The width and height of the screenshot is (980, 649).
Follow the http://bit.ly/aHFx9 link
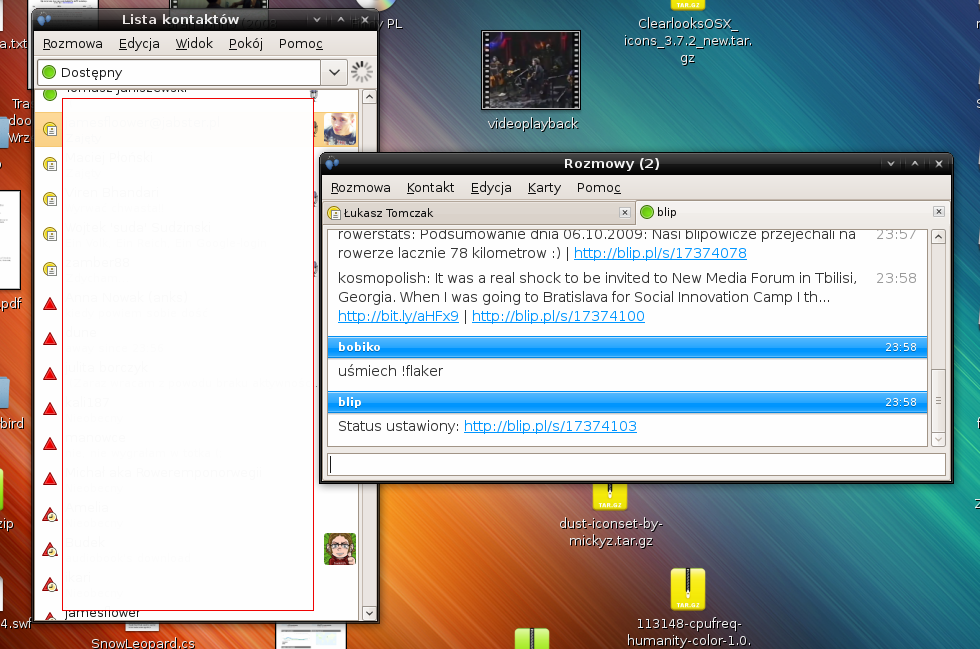click(398, 316)
